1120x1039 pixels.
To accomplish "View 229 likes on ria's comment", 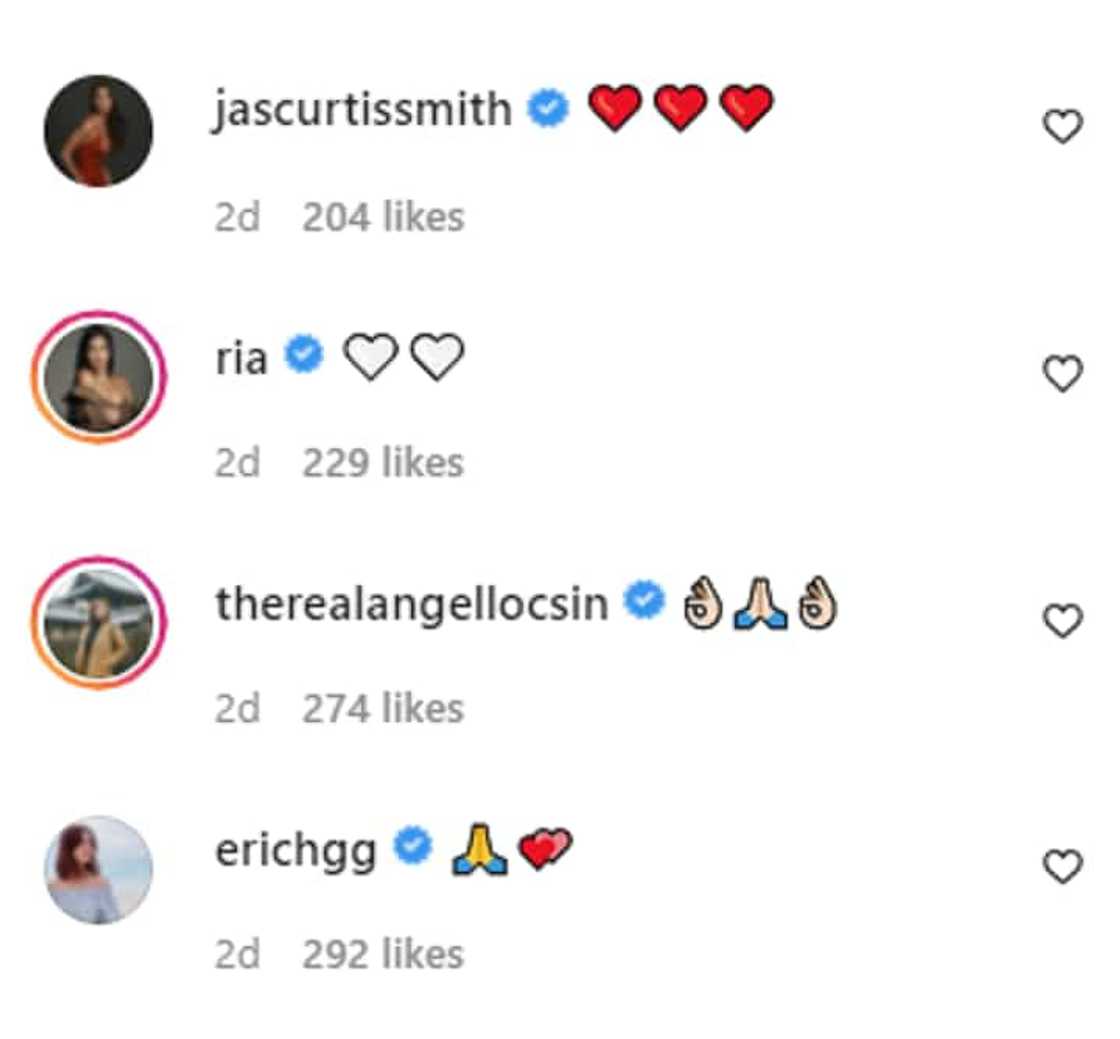I will (x=384, y=461).
